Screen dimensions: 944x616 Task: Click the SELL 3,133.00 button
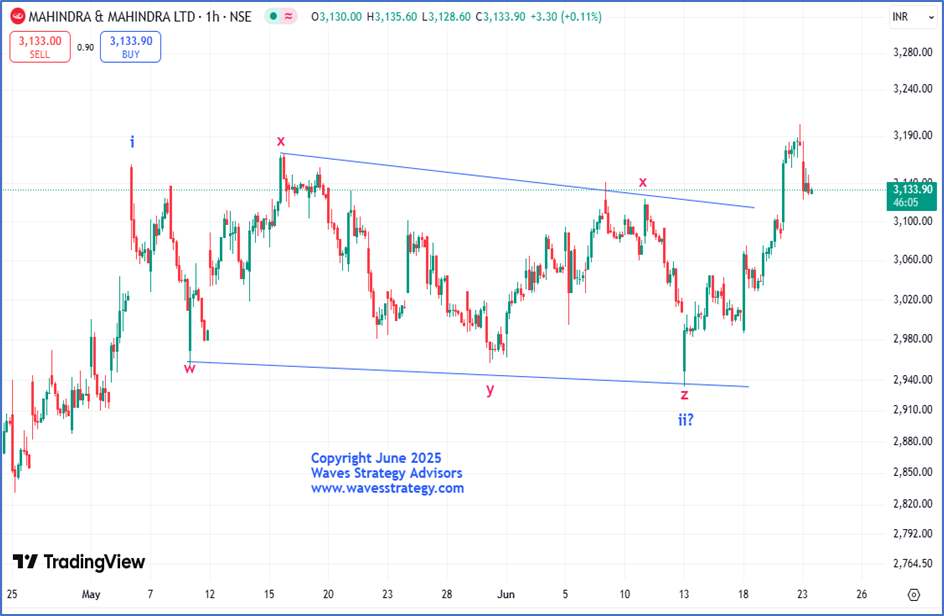tap(40, 47)
